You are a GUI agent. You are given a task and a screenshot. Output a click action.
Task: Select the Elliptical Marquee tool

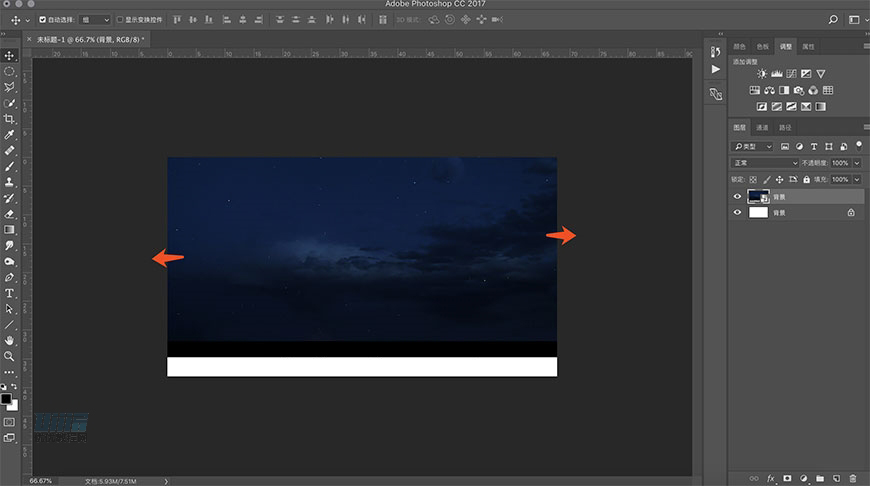point(9,72)
